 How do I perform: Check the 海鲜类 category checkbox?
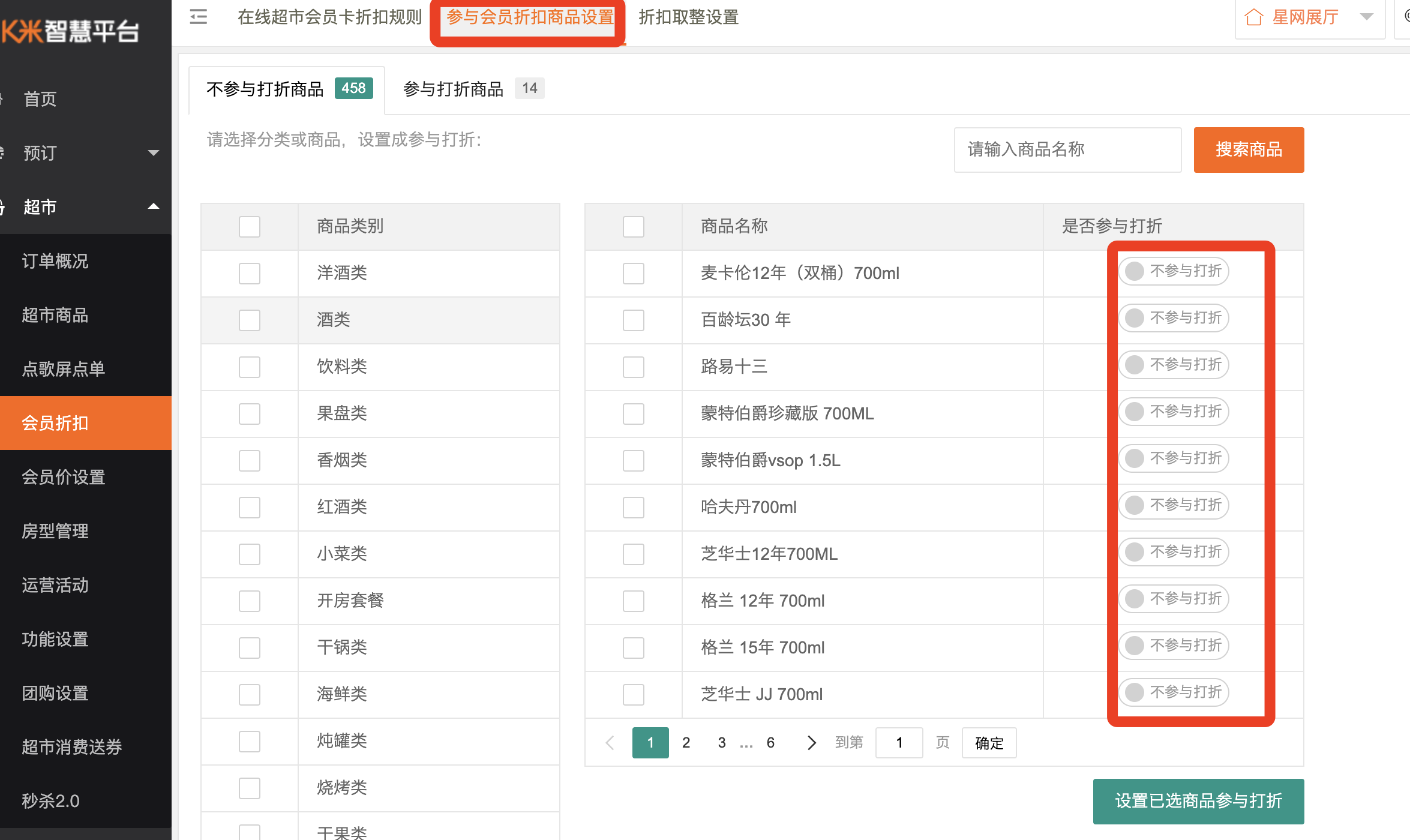coord(250,695)
